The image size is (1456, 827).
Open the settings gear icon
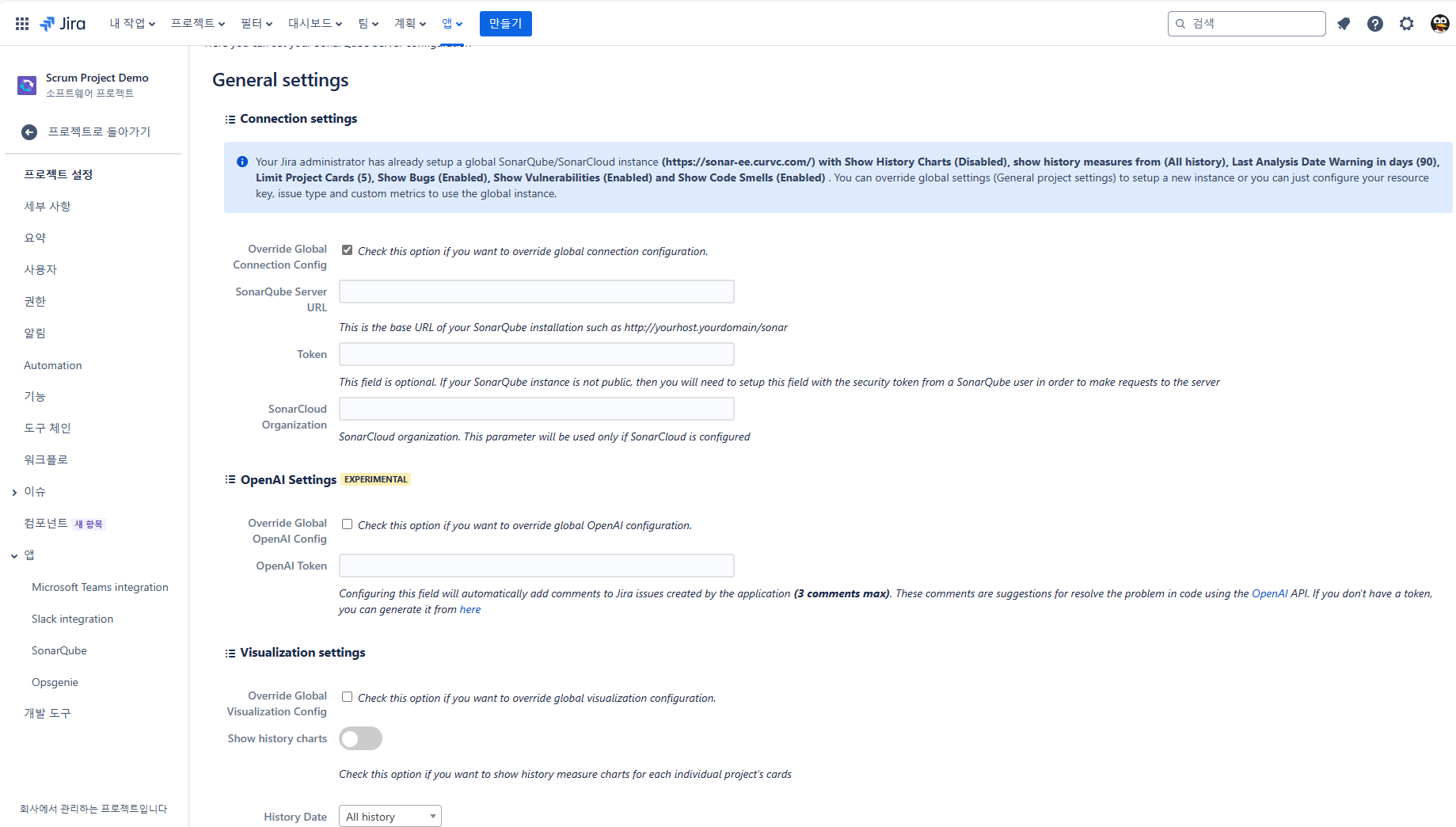(x=1407, y=24)
